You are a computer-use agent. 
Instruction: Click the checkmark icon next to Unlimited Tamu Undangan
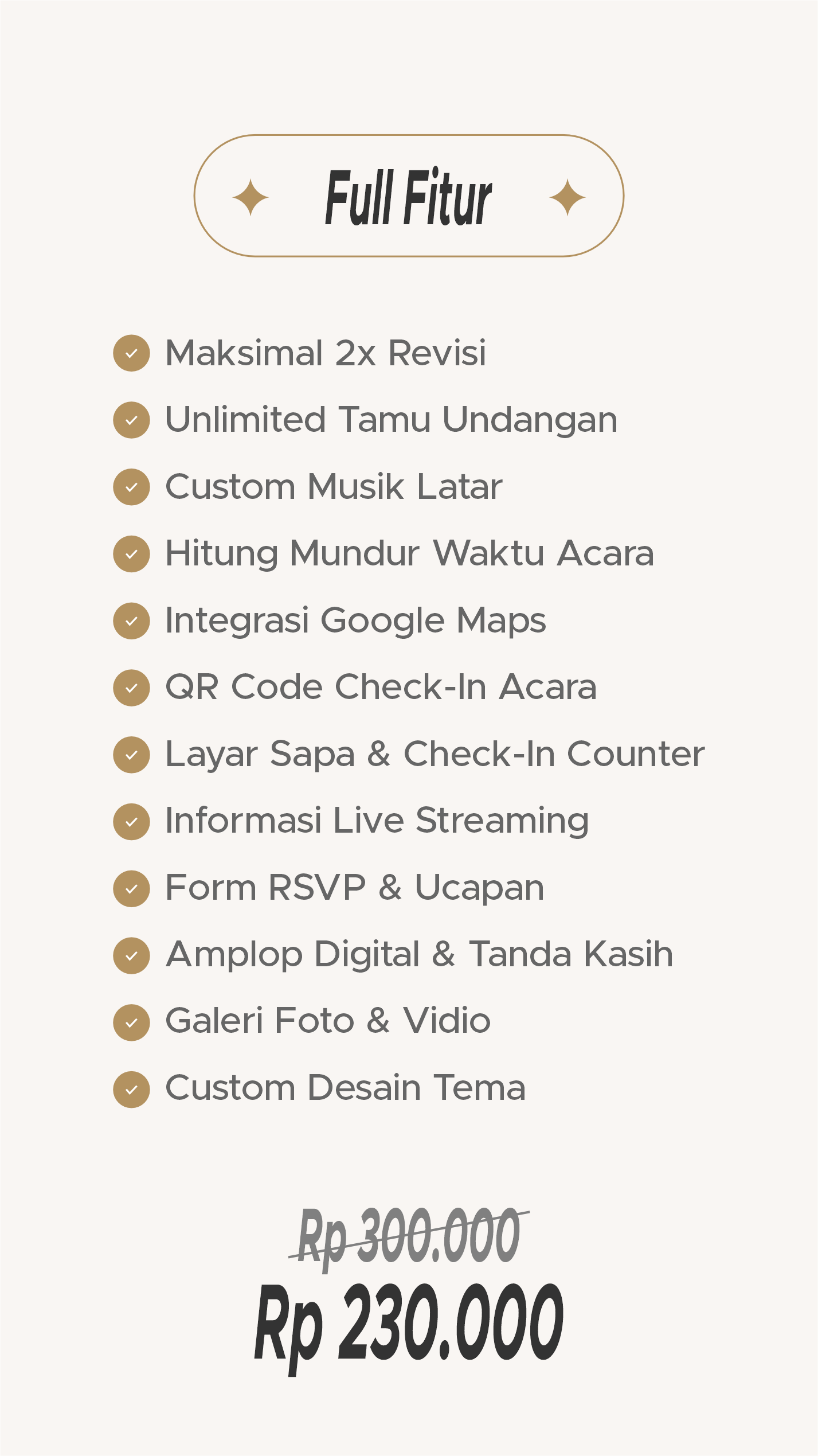pyautogui.click(x=131, y=420)
